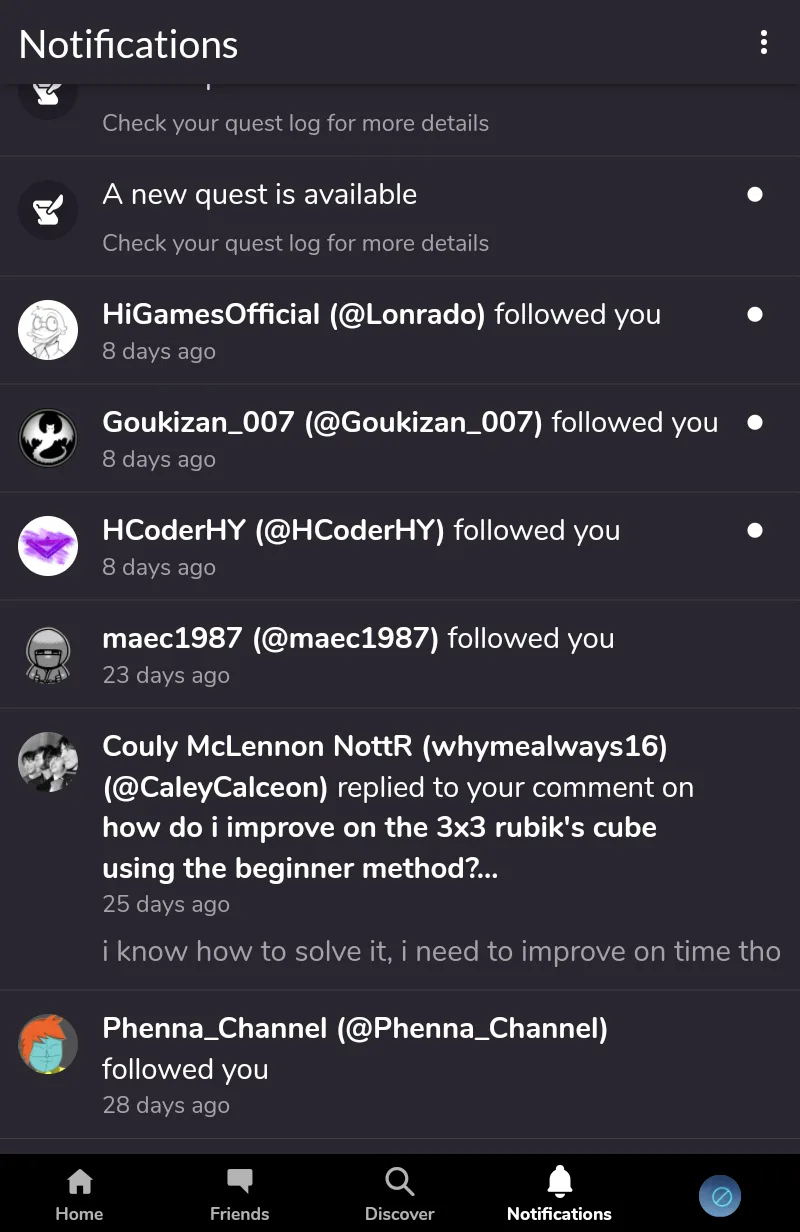Viewport: 800px width, 1232px height.
Task: Open Discover search tab
Action: pos(399,1195)
